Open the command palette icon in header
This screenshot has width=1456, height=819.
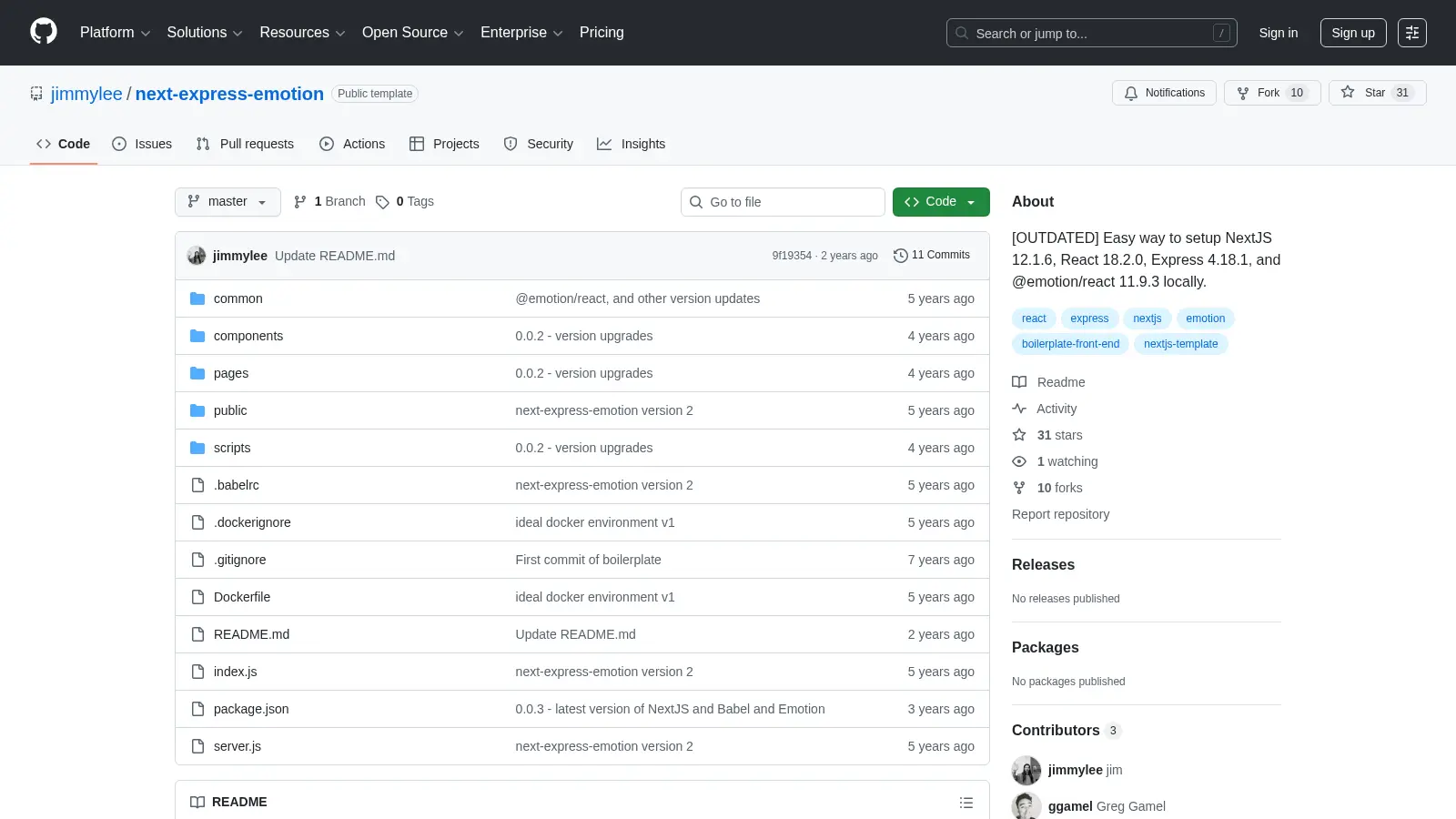click(1412, 33)
